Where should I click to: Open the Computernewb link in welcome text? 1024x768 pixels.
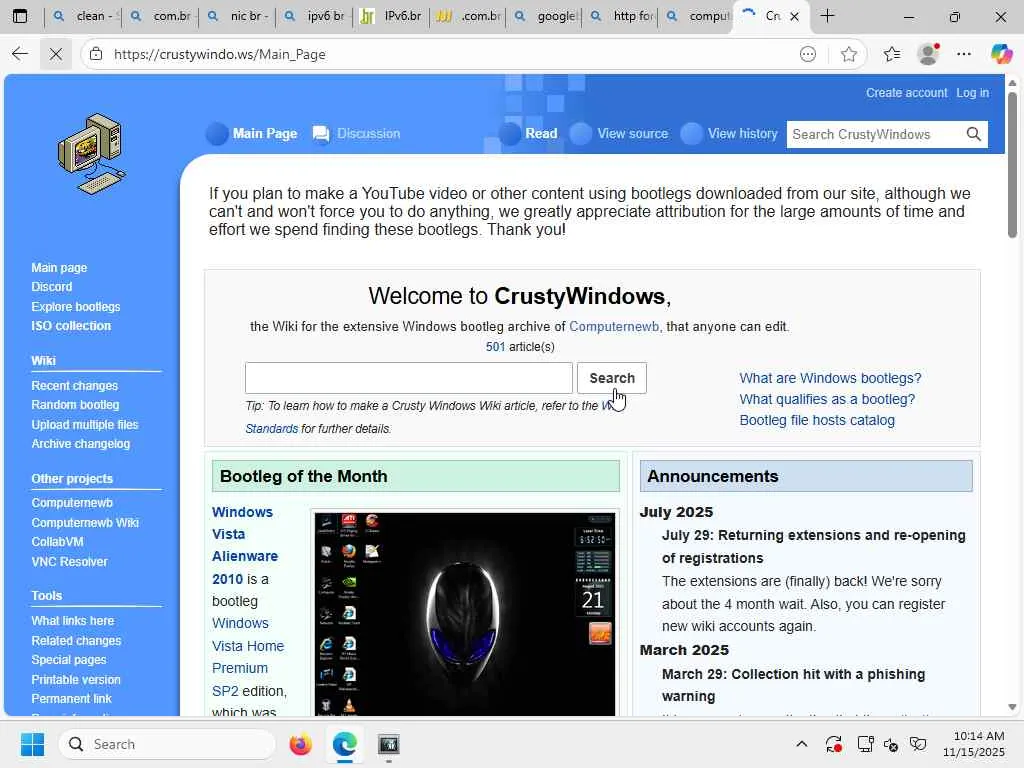614,327
